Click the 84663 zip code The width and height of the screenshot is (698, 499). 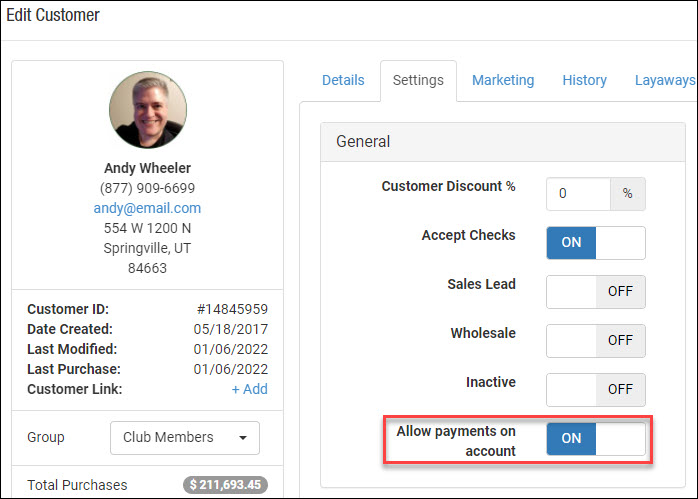pyautogui.click(x=147, y=268)
